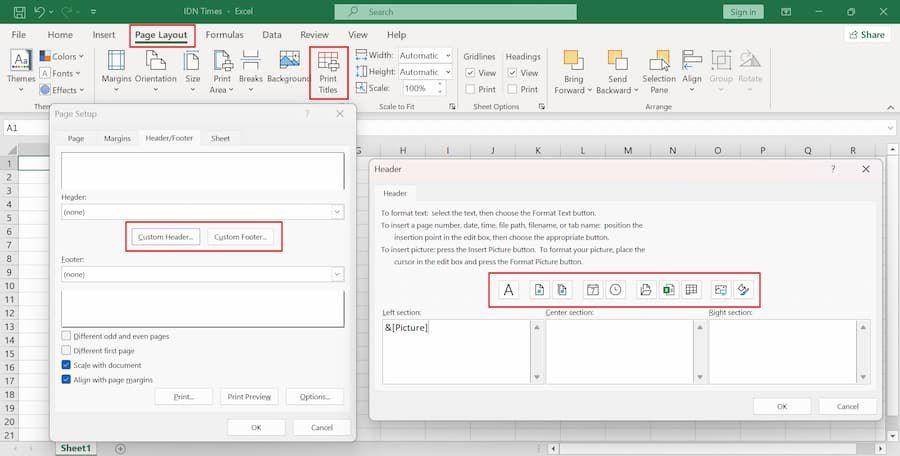Click the Send Backward icon
900x456 pixels.
click(618, 60)
